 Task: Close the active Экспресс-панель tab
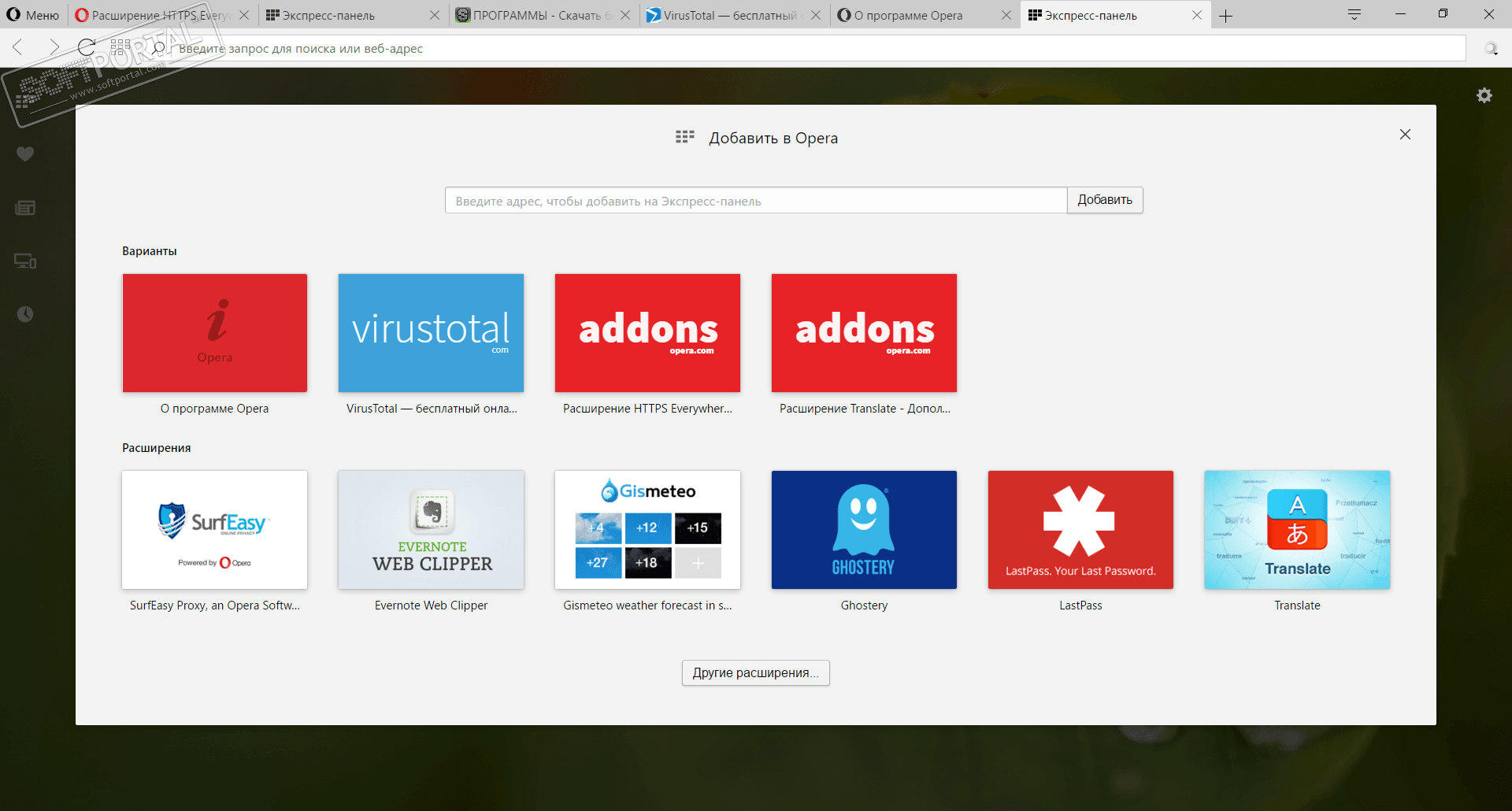pos(1197,15)
